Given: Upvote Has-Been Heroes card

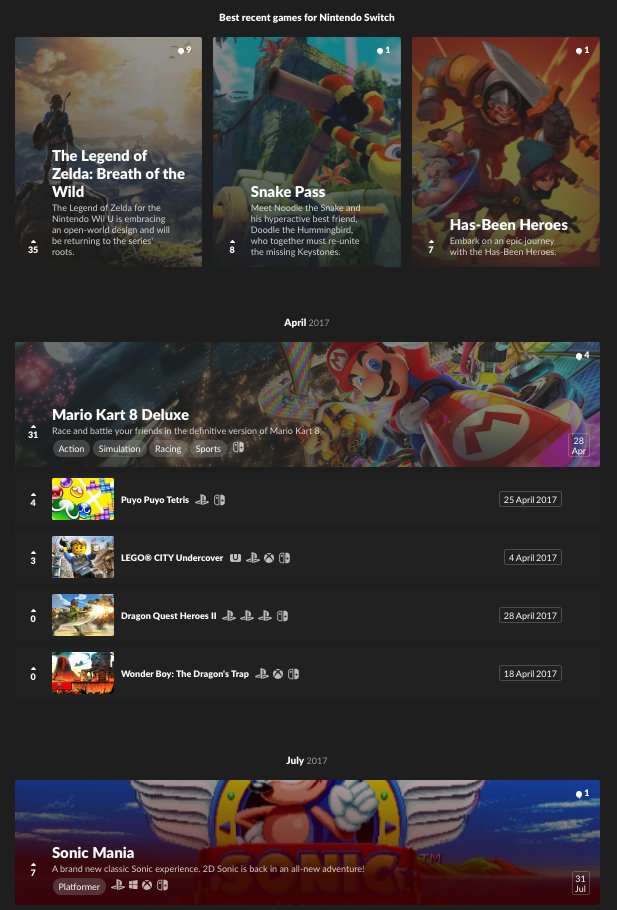Looking at the screenshot, I should [431, 247].
